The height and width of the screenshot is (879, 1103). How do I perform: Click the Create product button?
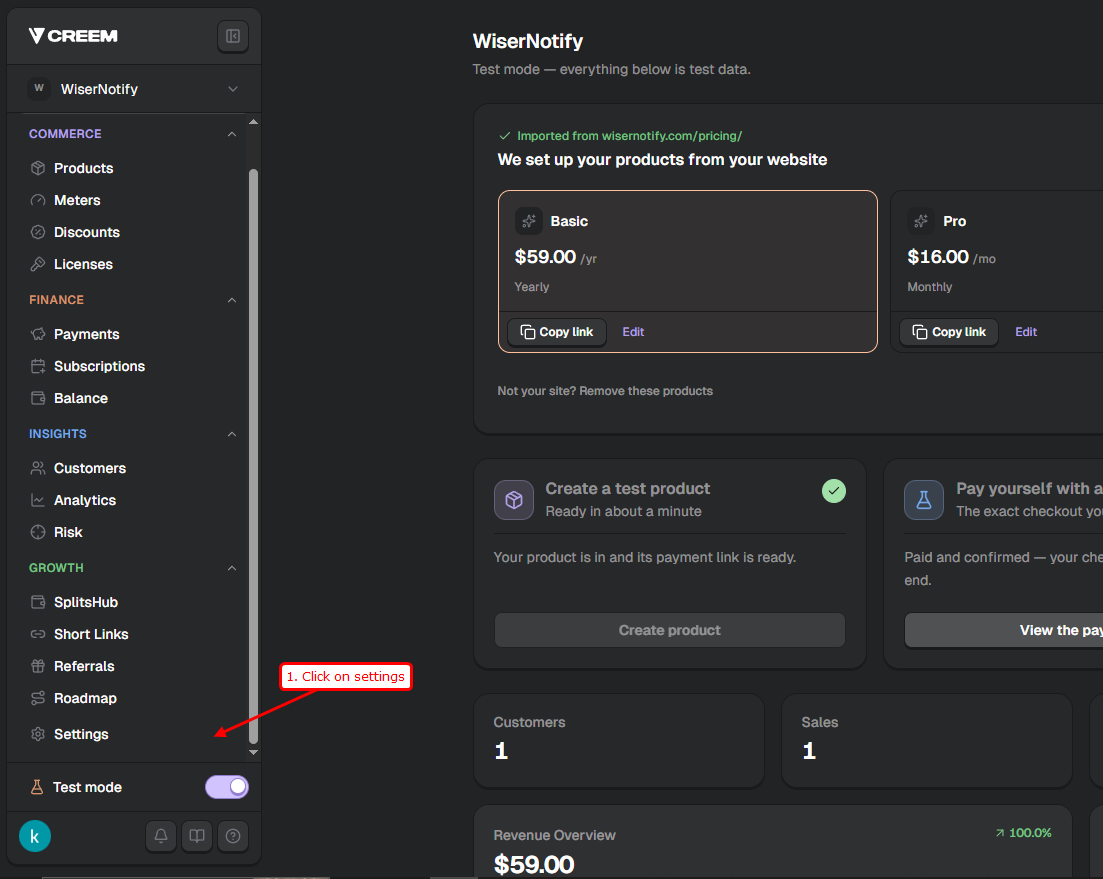point(670,630)
